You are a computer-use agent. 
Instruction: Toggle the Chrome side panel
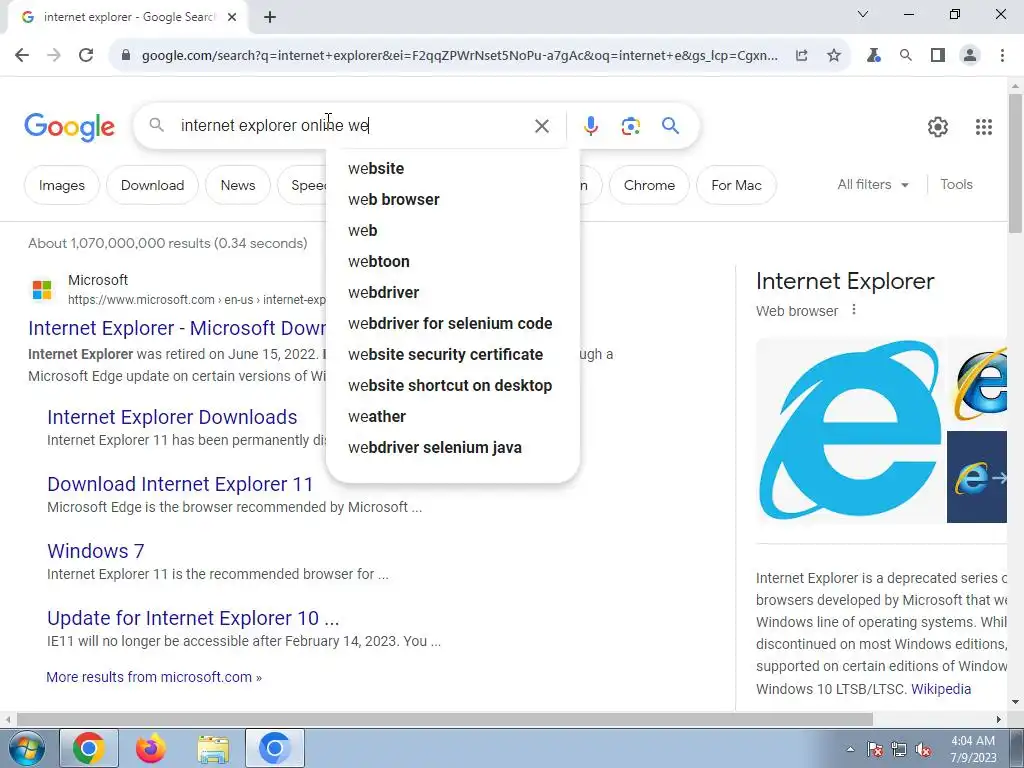tap(938, 56)
